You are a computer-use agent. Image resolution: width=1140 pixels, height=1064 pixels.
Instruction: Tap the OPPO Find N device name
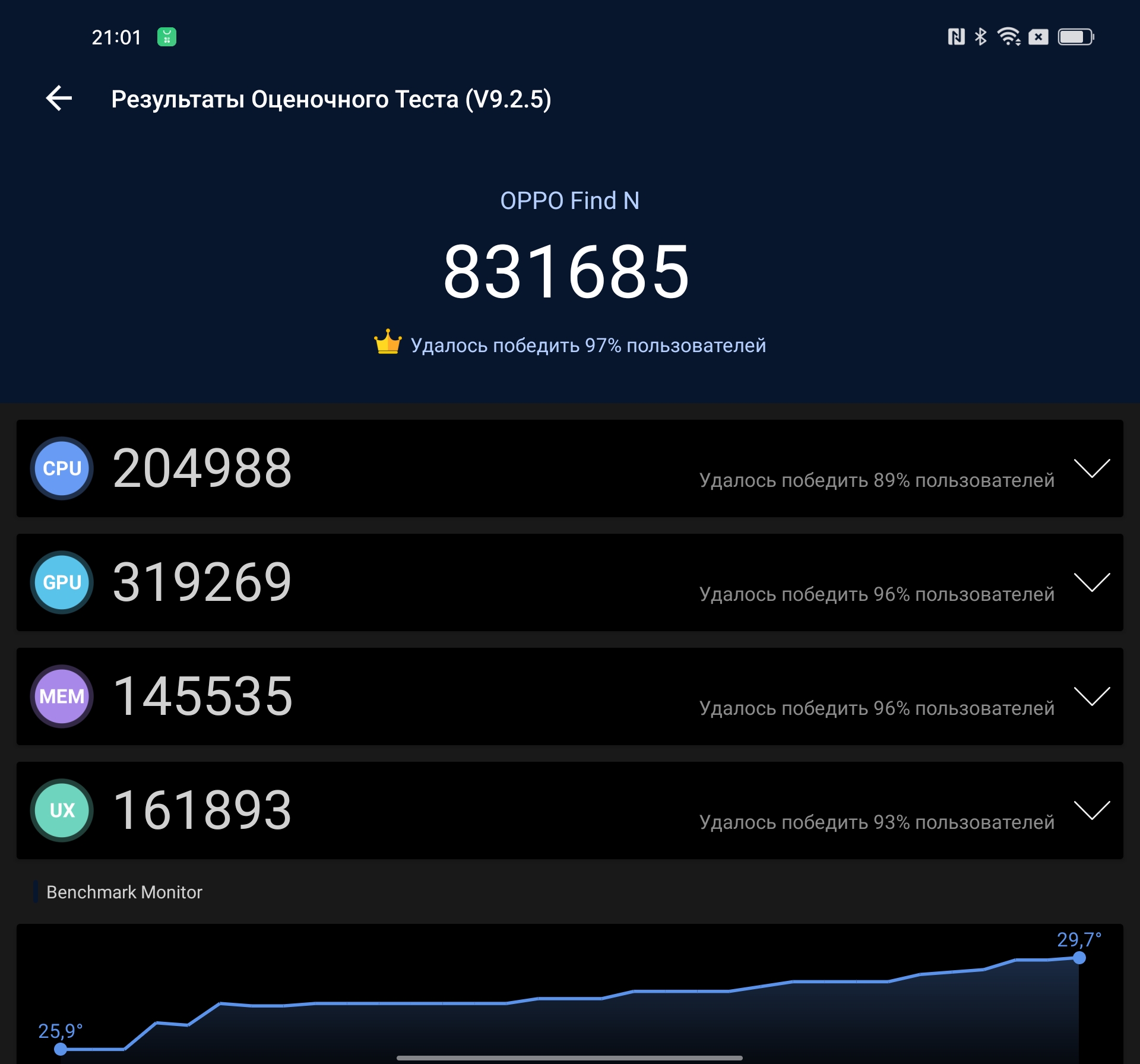tap(569, 201)
